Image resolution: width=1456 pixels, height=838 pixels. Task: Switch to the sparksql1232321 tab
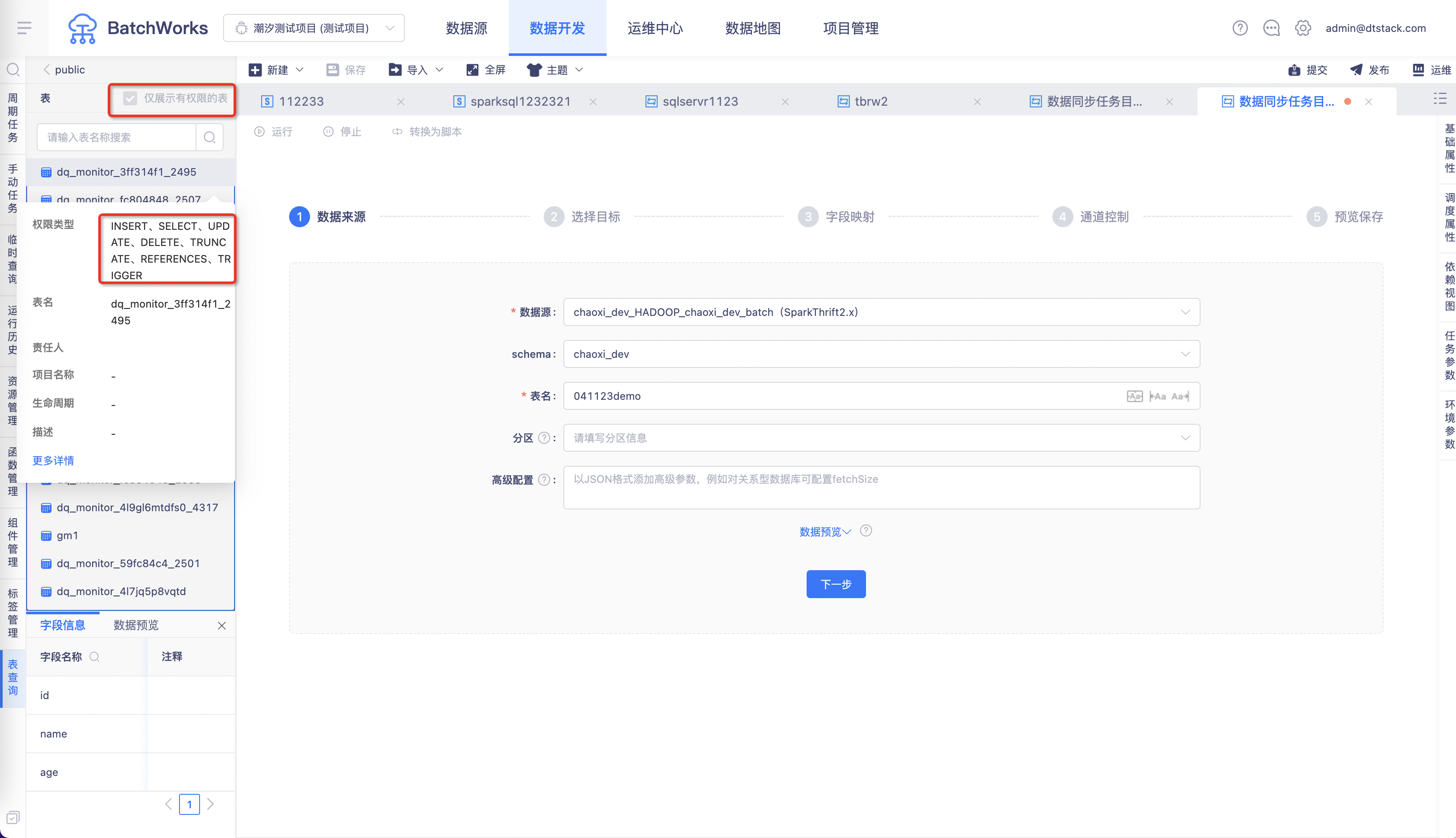[x=521, y=101]
